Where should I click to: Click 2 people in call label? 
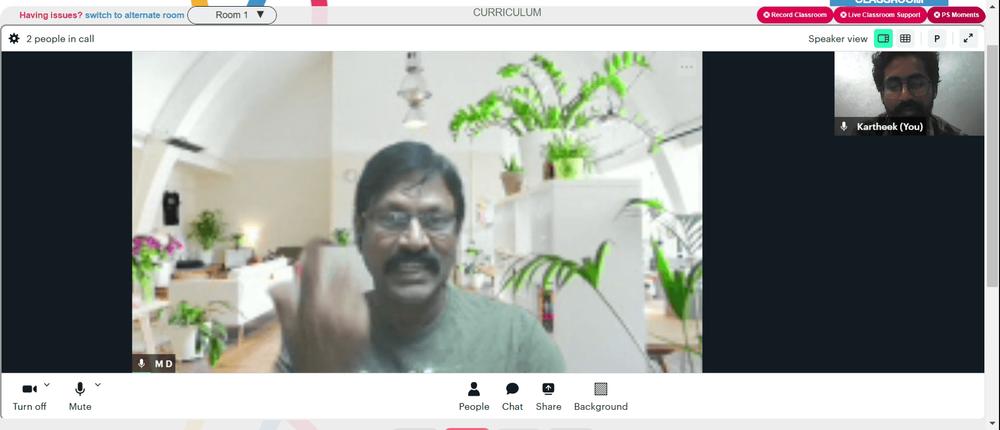[60, 39]
